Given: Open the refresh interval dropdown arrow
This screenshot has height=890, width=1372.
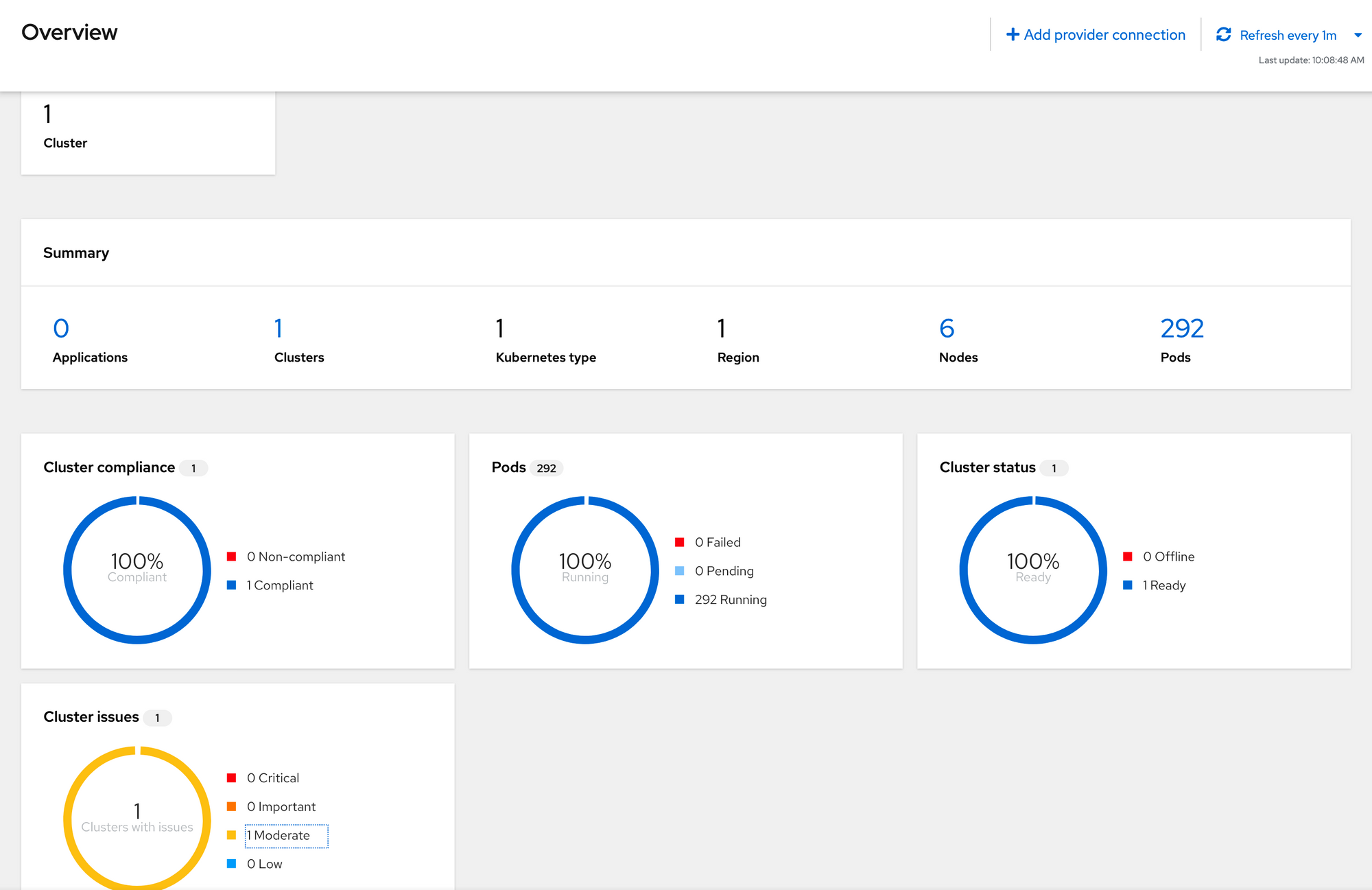Looking at the screenshot, I should pos(1358,35).
